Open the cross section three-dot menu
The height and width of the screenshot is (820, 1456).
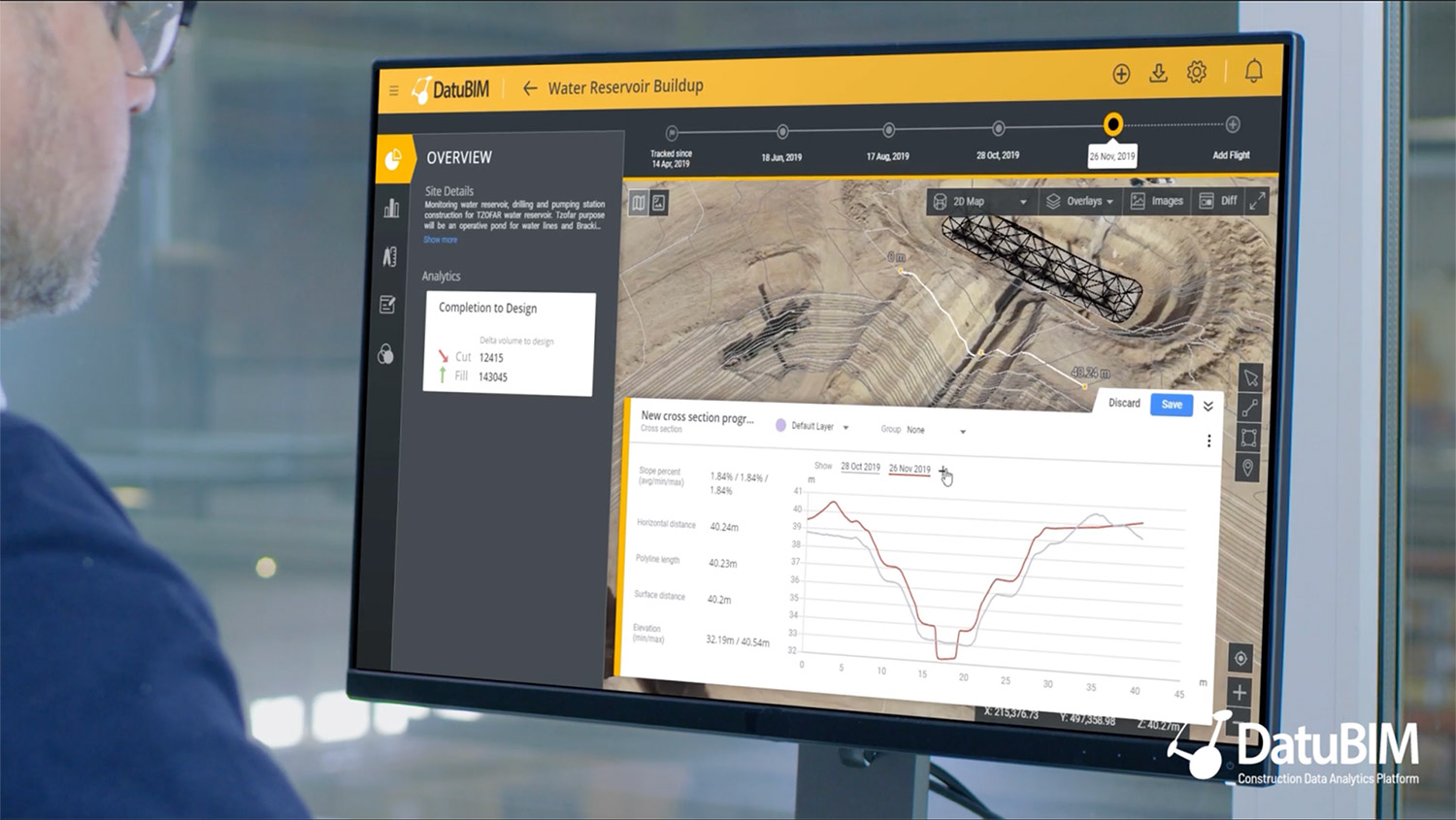pyautogui.click(x=1208, y=441)
